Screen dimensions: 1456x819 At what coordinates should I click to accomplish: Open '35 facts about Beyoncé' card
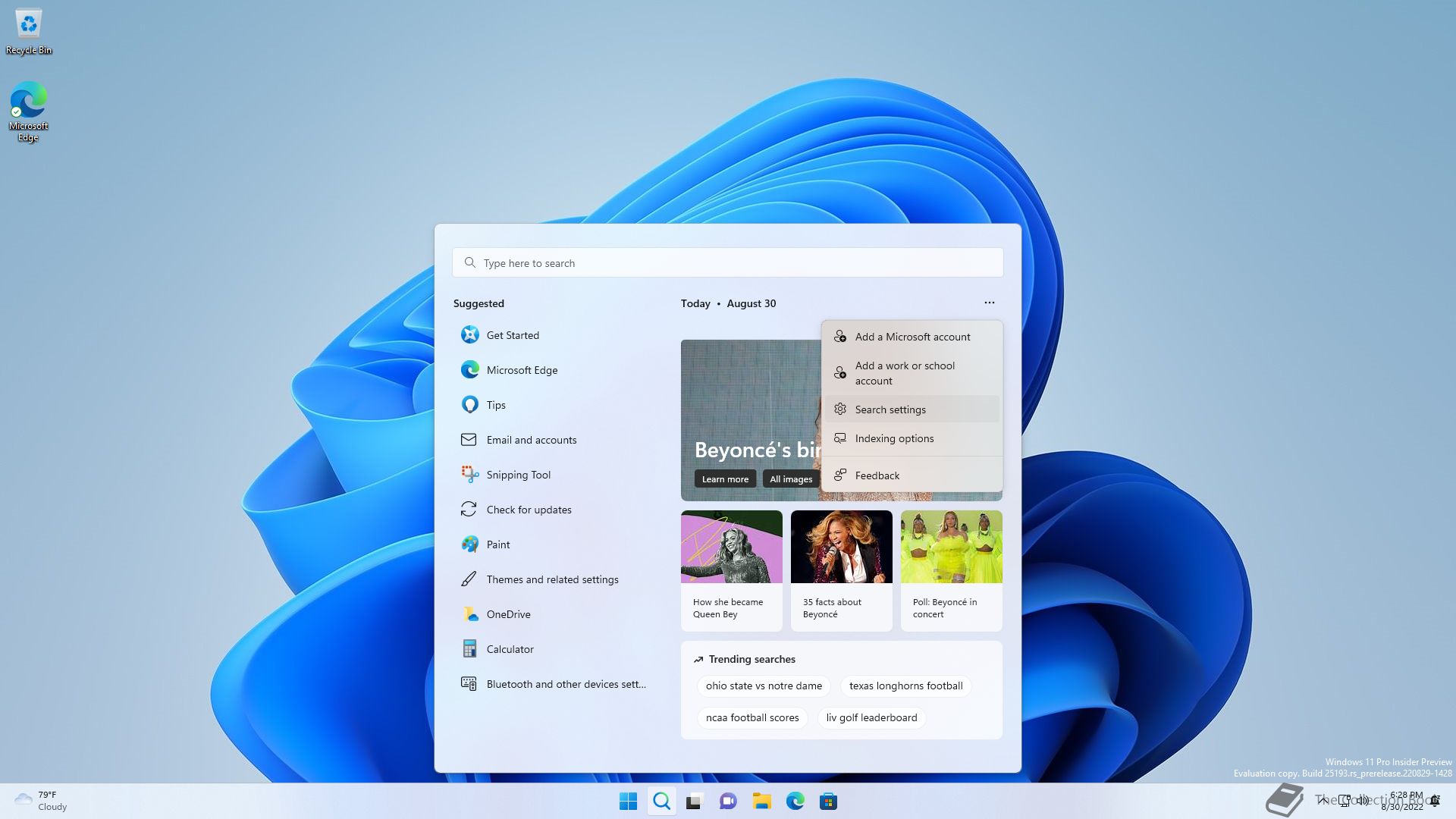(x=842, y=570)
